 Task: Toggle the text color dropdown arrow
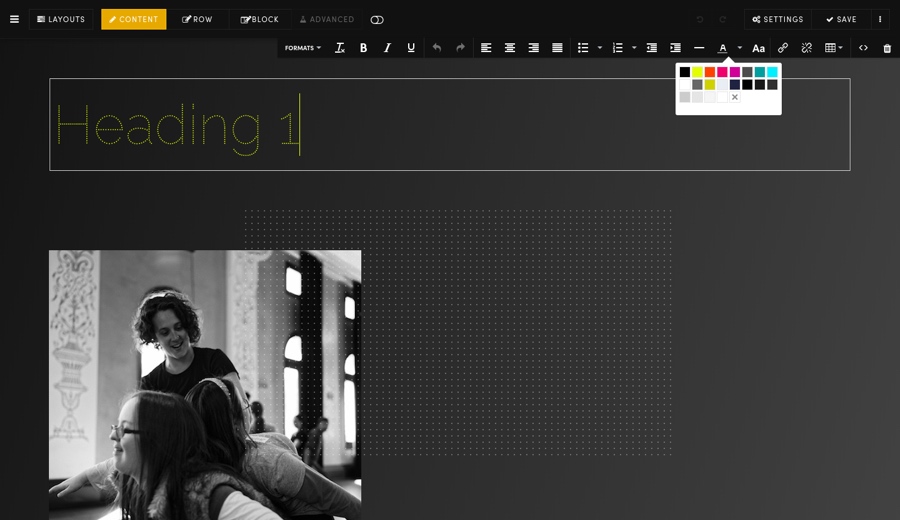tap(740, 48)
